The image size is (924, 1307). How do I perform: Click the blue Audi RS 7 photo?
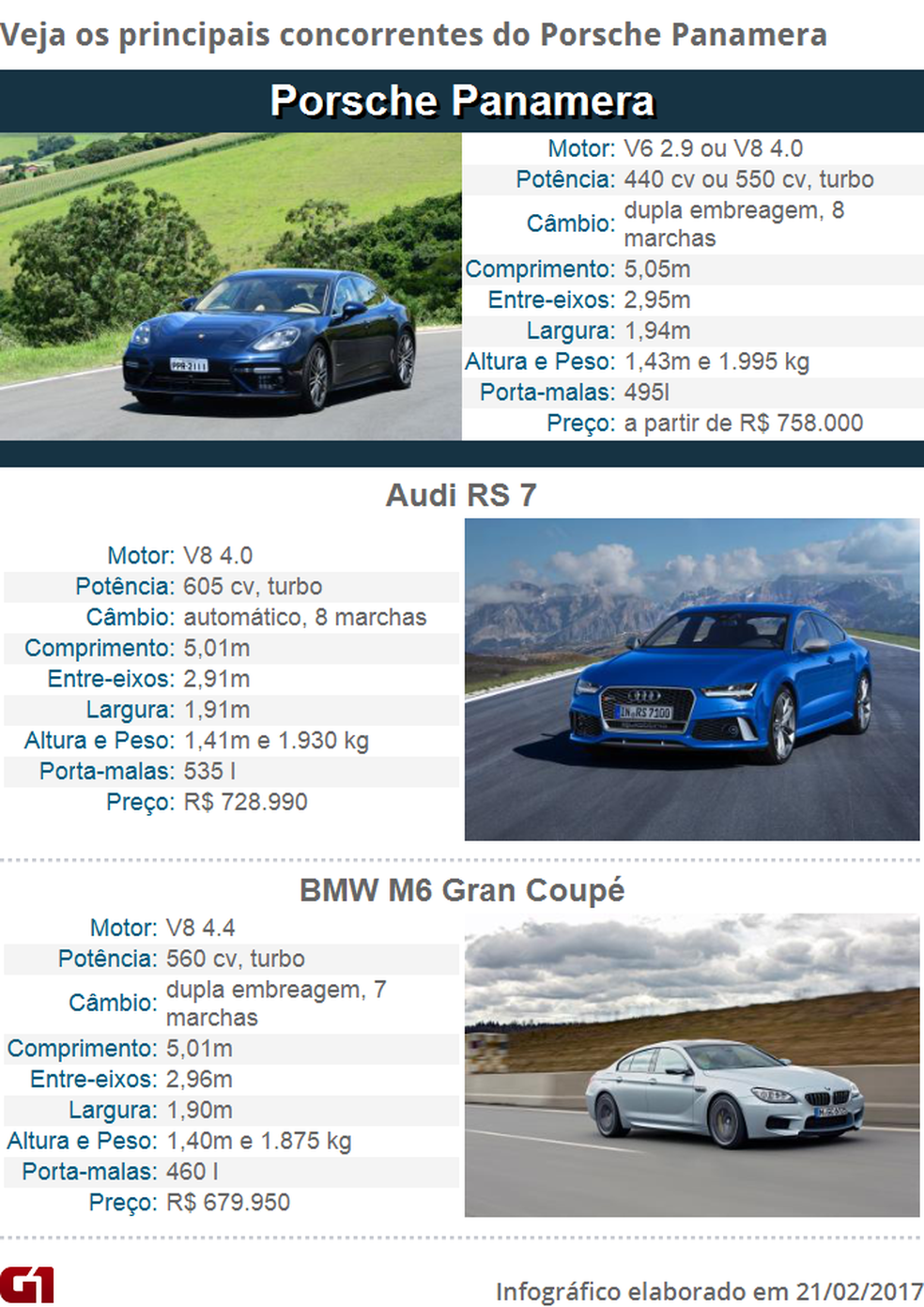691,679
